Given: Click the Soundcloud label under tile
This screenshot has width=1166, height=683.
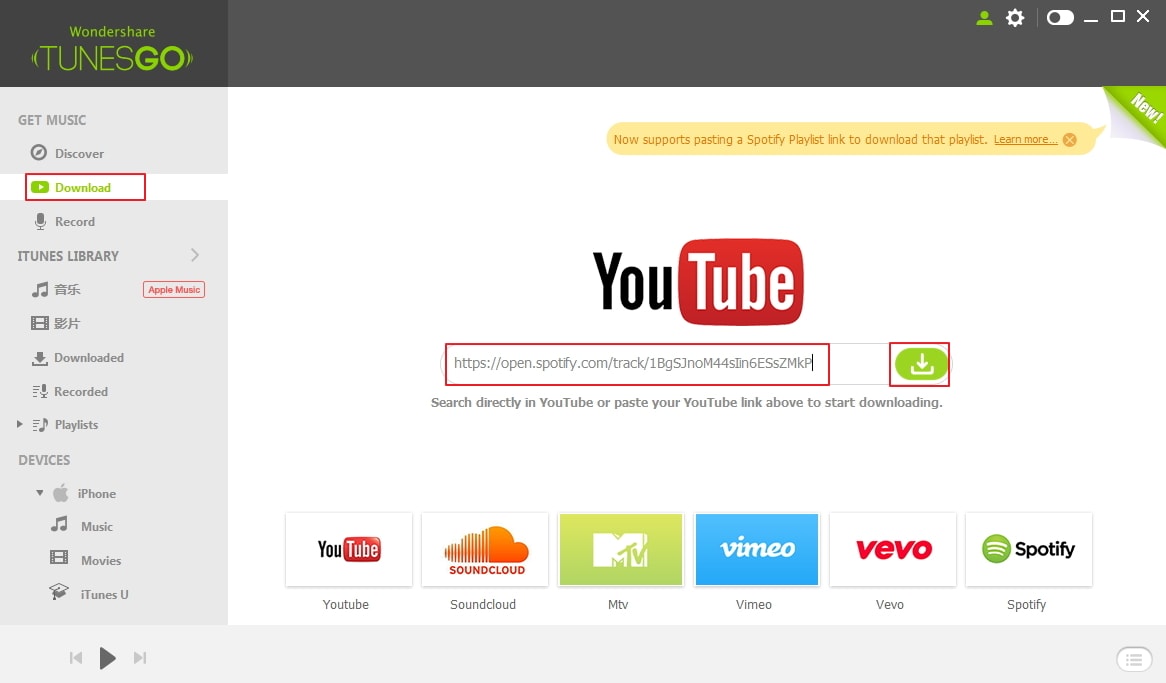Looking at the screenshot, I should 483,604.
